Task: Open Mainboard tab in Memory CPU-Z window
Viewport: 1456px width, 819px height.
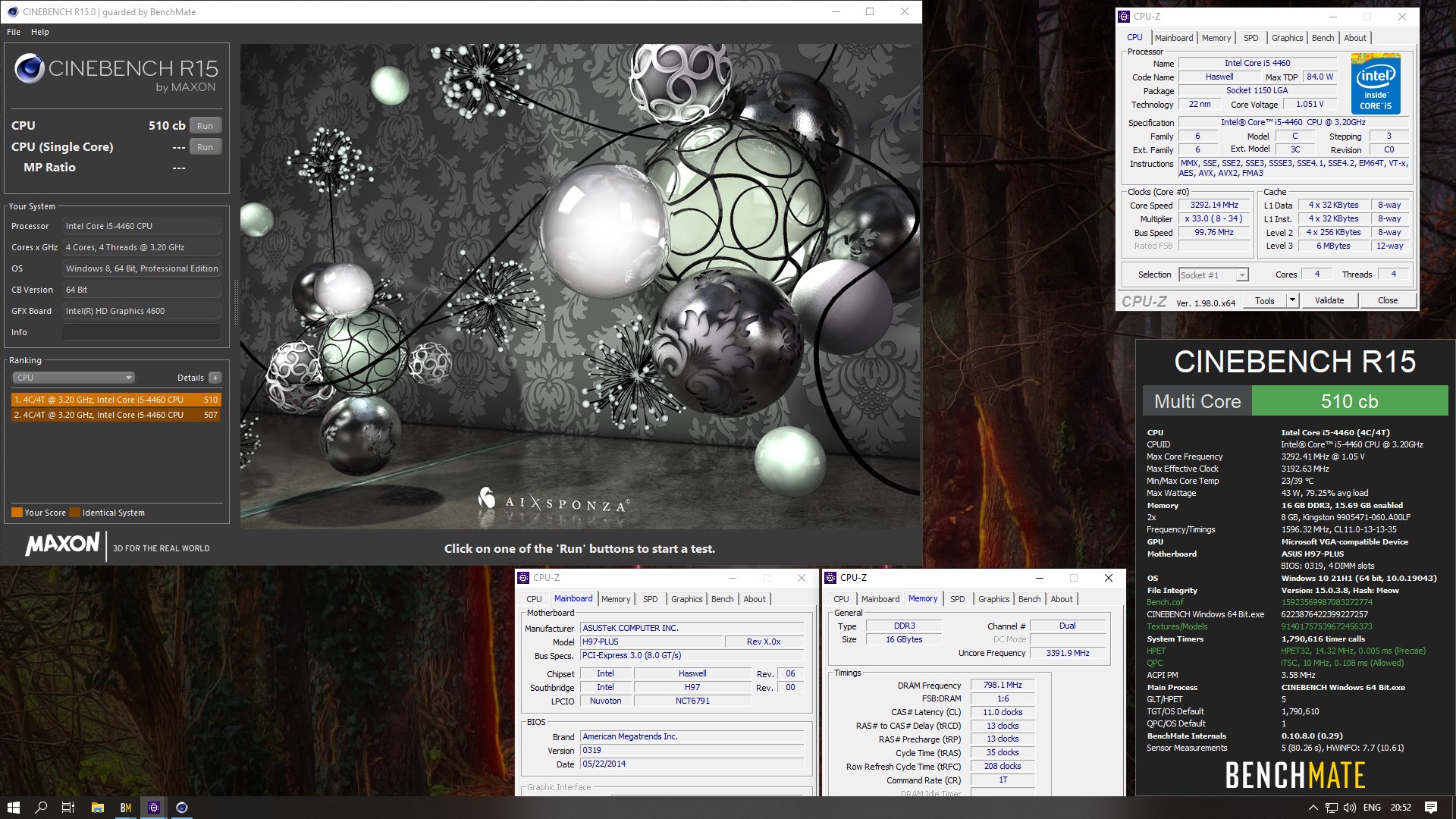Action: click(x=880, y=599)
